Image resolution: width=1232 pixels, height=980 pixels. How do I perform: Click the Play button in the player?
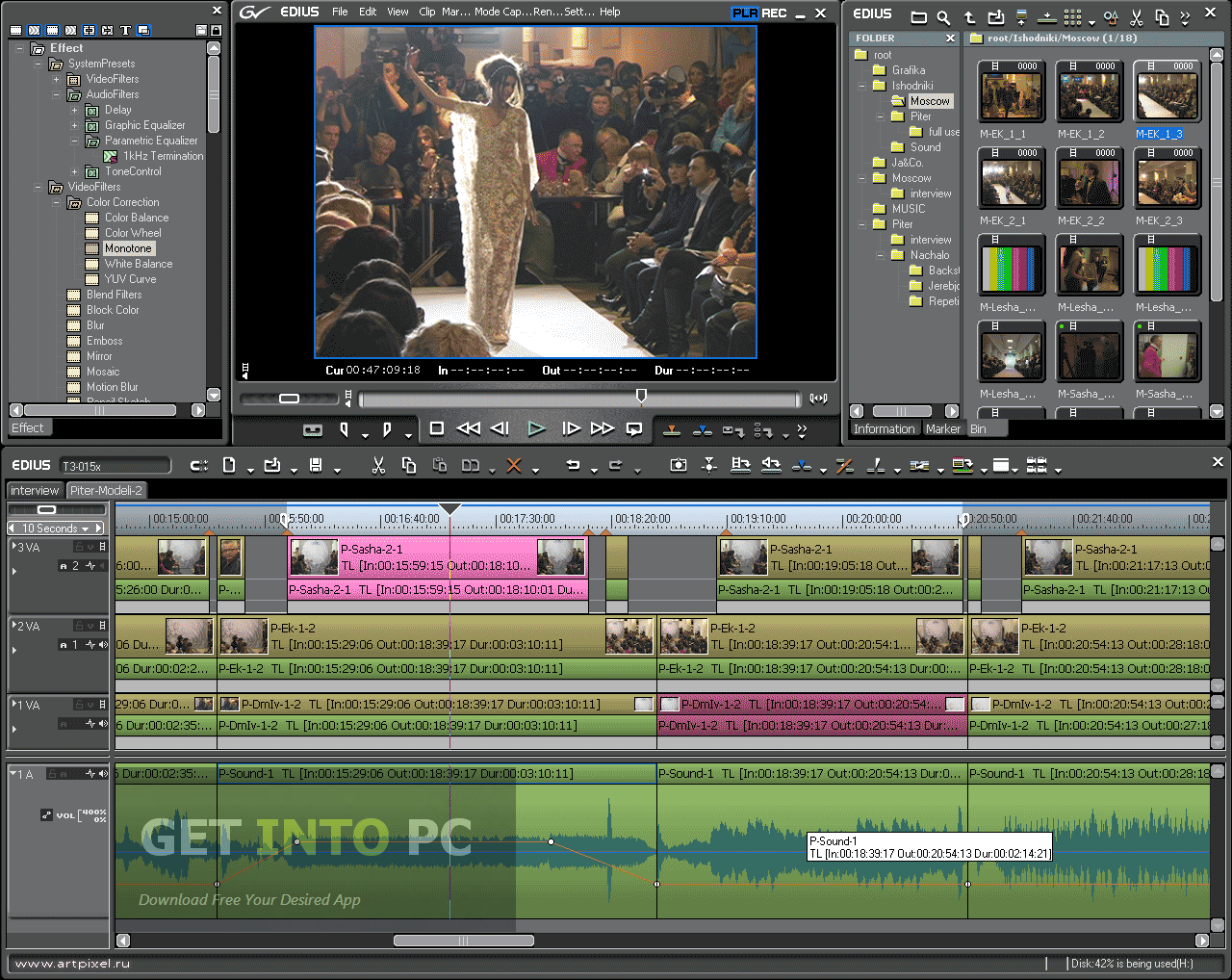tap(536, 428)
